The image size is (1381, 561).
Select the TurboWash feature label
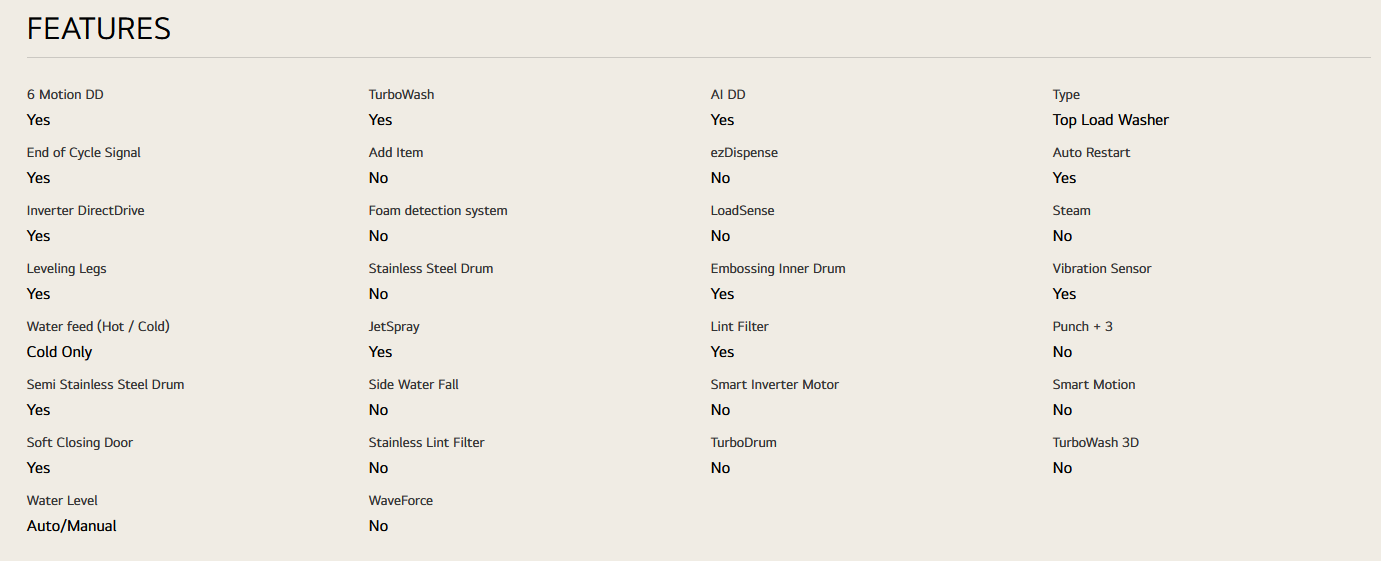click(401, 95)
